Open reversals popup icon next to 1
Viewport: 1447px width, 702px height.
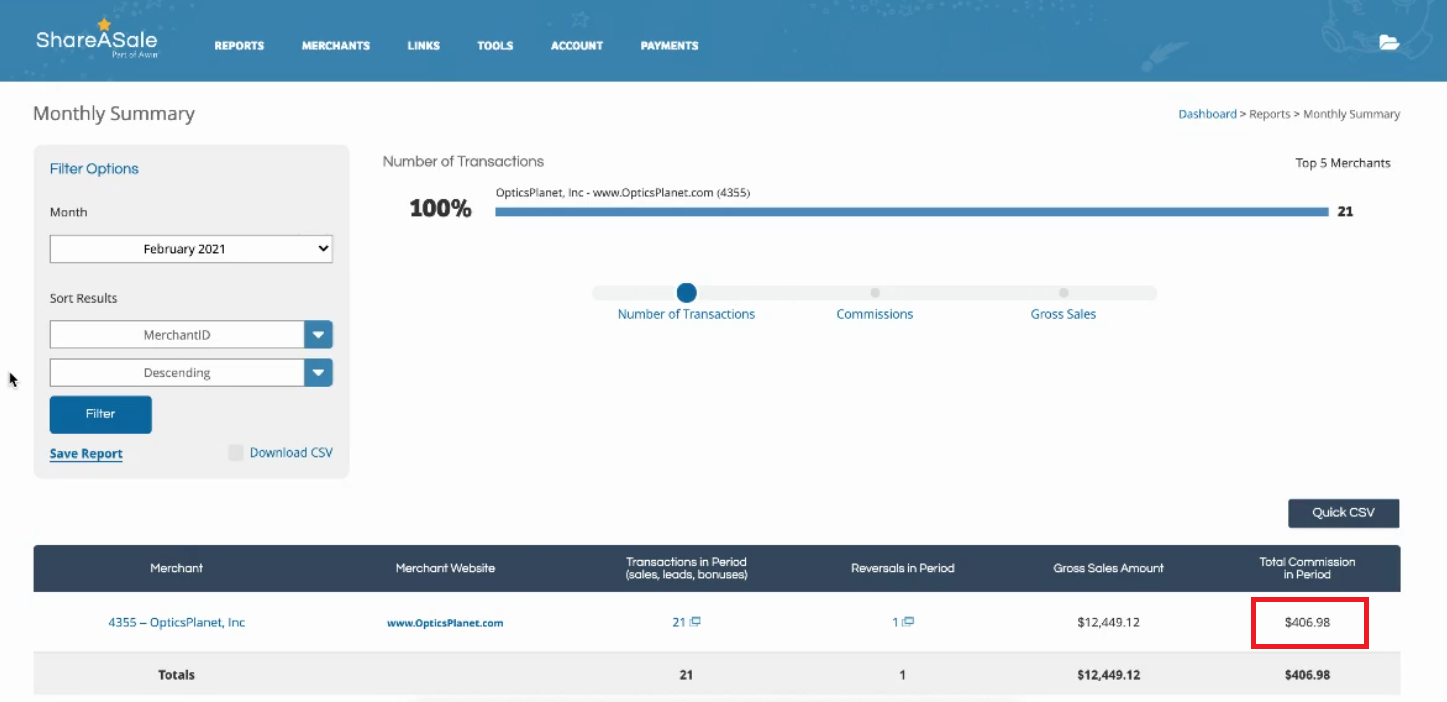point(909,622)
